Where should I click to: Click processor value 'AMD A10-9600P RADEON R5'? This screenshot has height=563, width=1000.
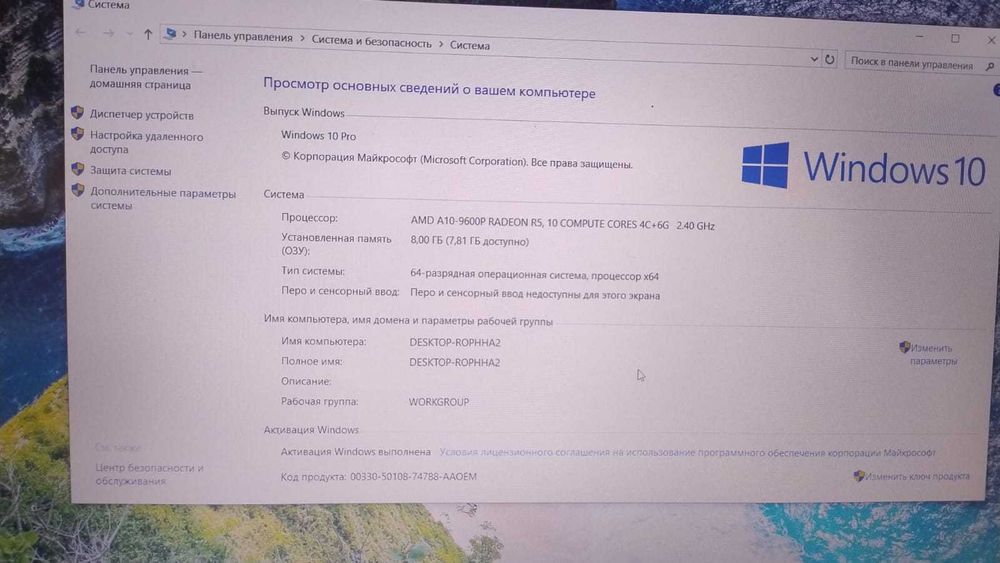click(x=478, y=221)
